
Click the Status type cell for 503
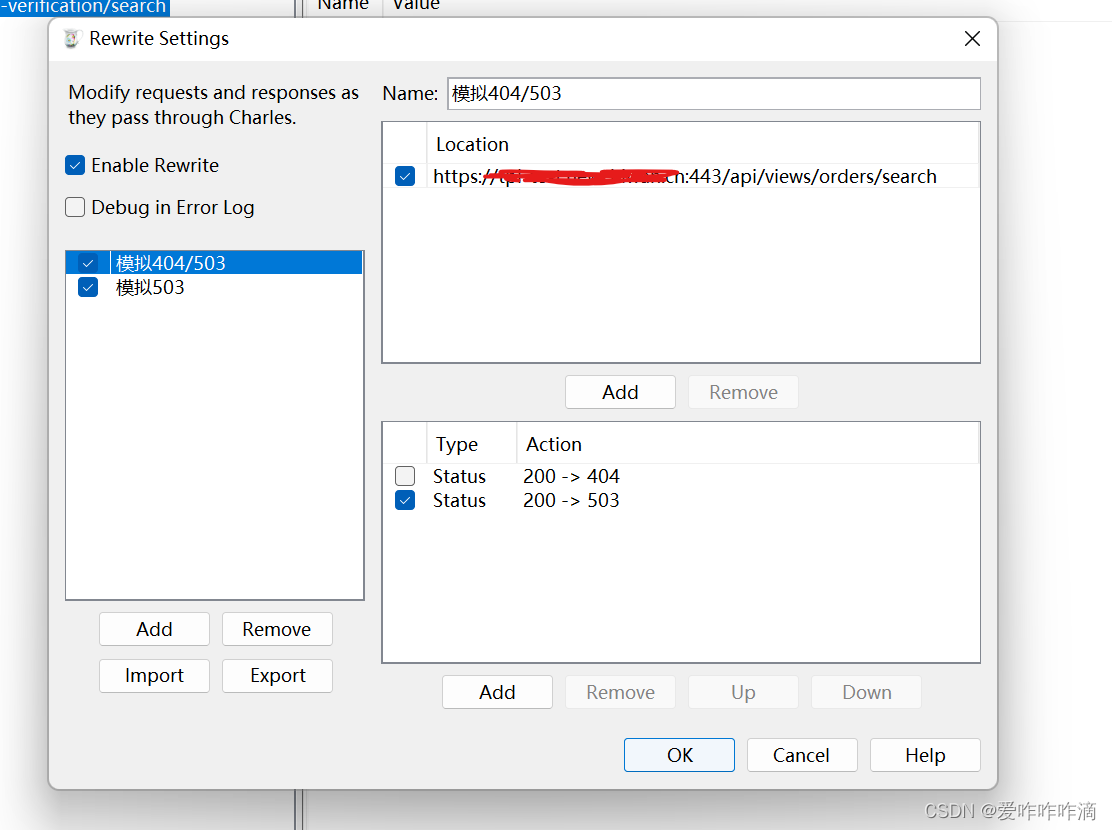point(459,500)
